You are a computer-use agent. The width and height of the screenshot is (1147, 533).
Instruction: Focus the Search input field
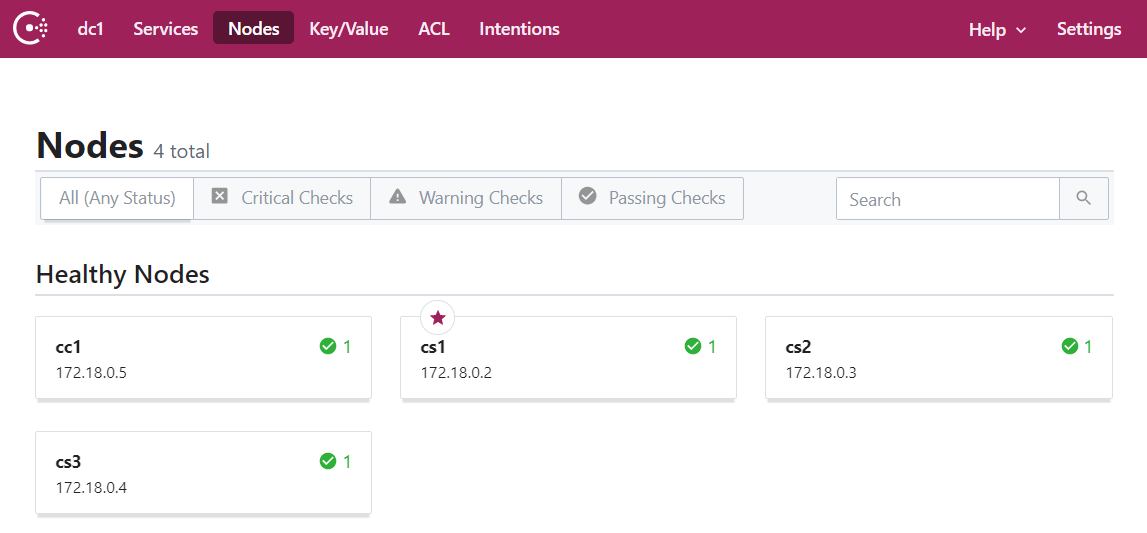tap(947, 199)
